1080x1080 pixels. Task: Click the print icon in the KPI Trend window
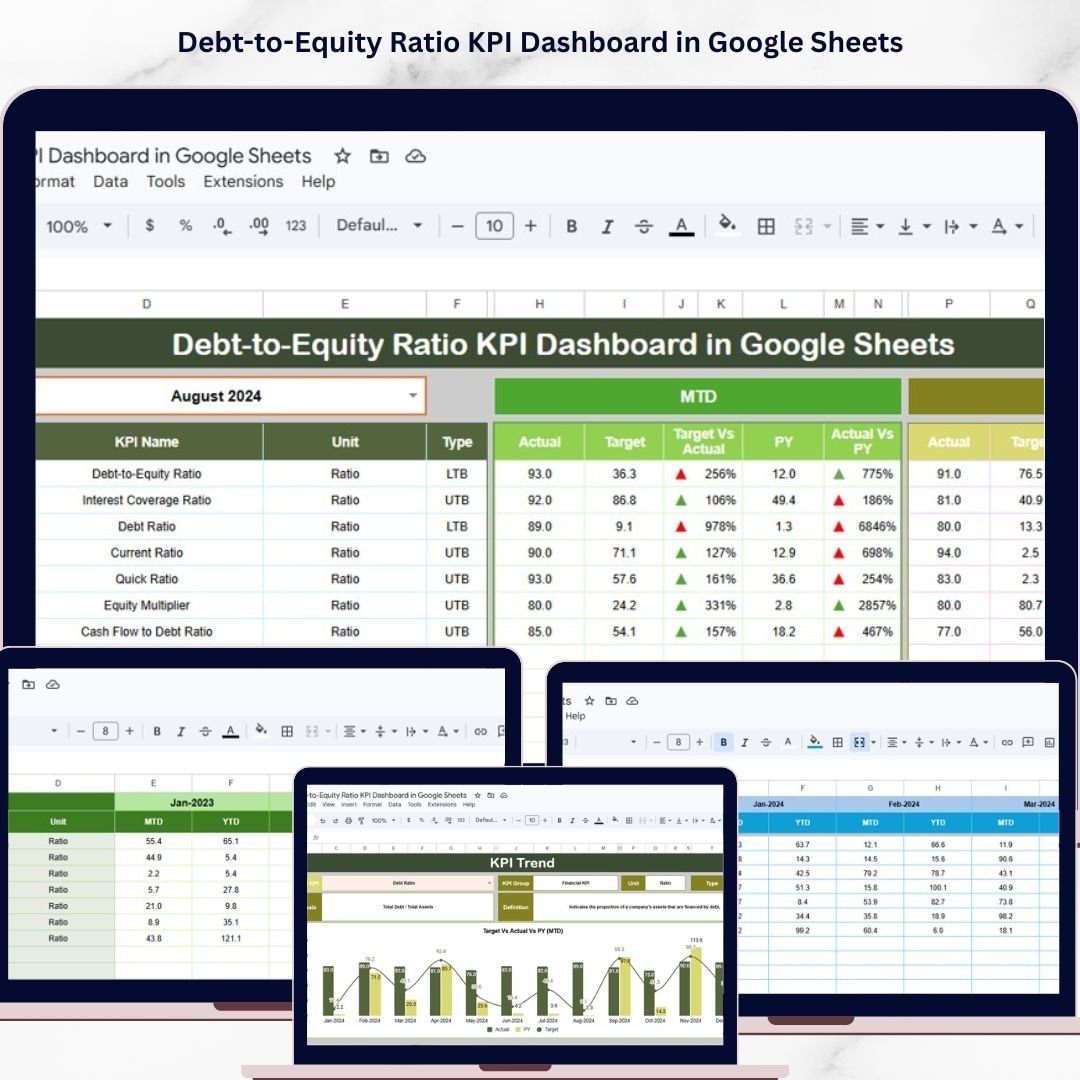click(x=347, y=820)
